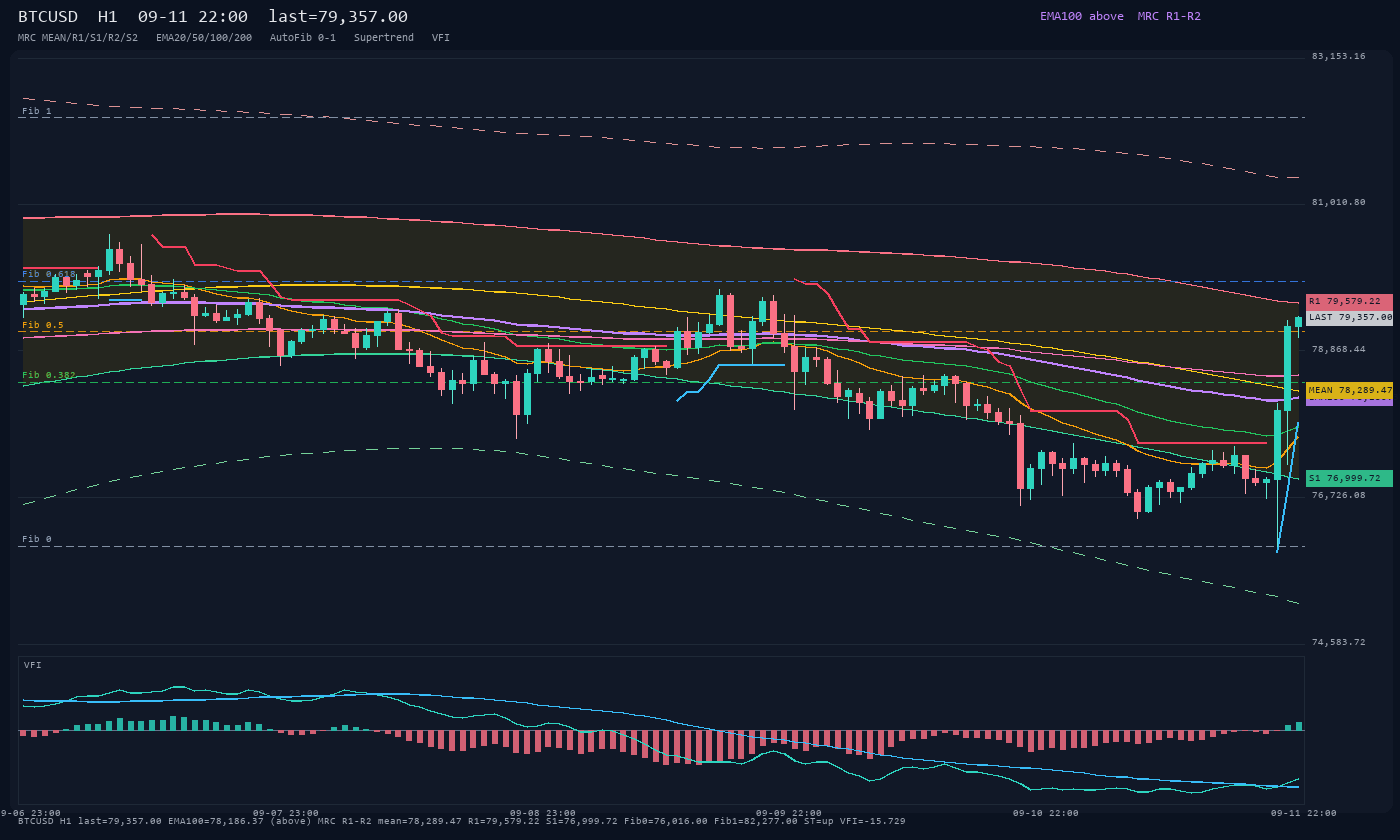
Task: Click the S1 76,999.72 price tag
Action: 1349,478
